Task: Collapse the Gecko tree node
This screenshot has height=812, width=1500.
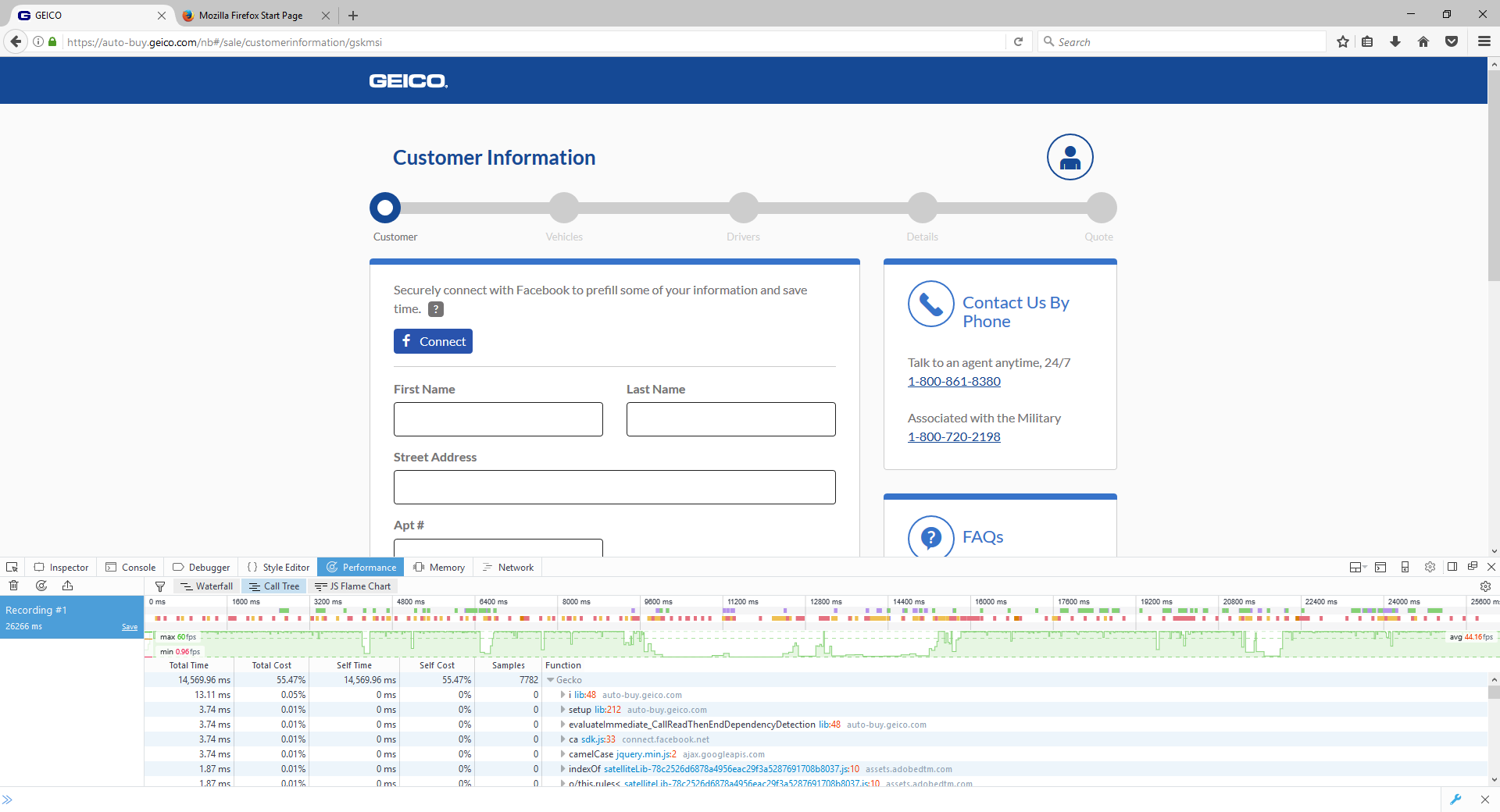Action: point(551,680)
